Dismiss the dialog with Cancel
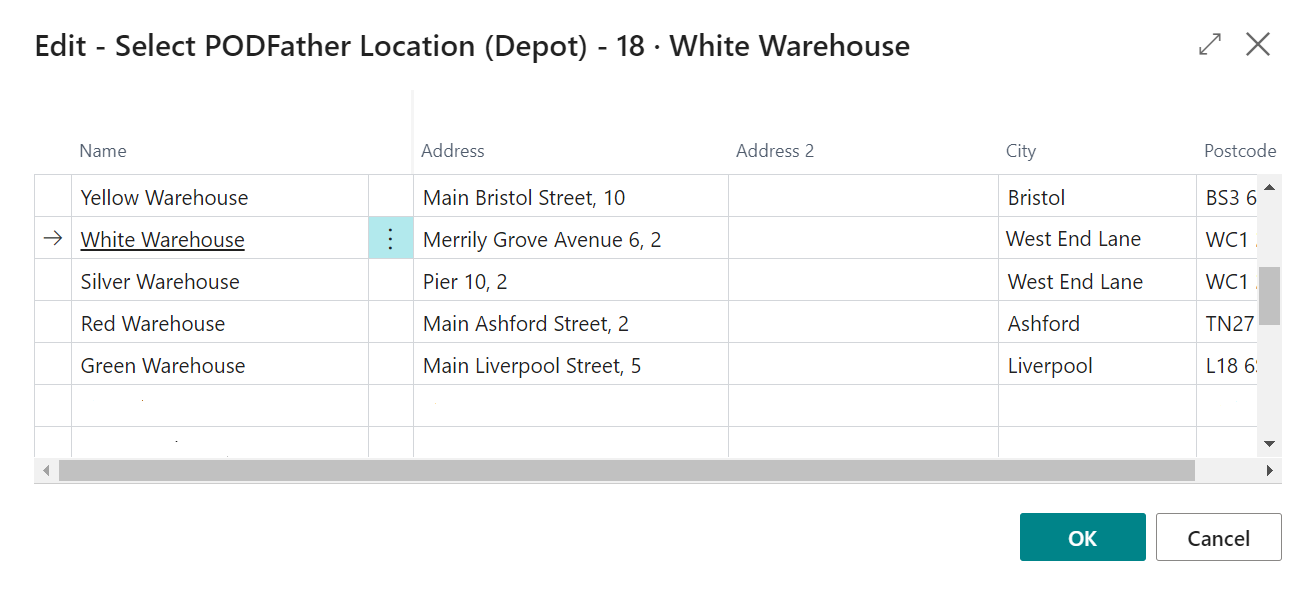Viewport: 1315px width, 593px height. (1218, 537)
